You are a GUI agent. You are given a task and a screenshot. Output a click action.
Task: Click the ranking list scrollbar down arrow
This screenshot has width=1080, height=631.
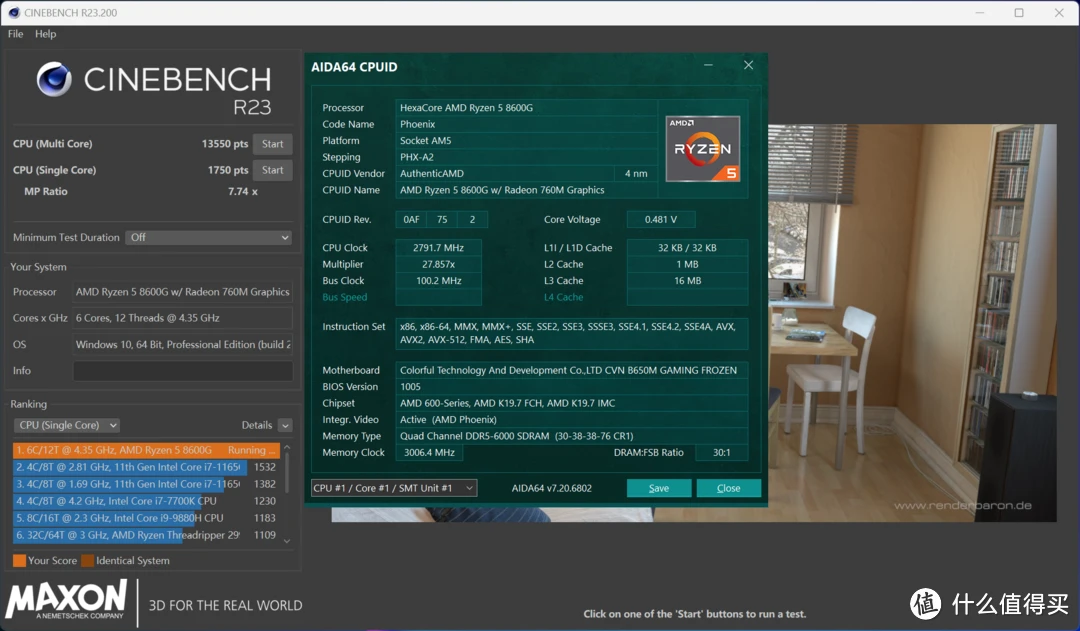coord(287,541)
